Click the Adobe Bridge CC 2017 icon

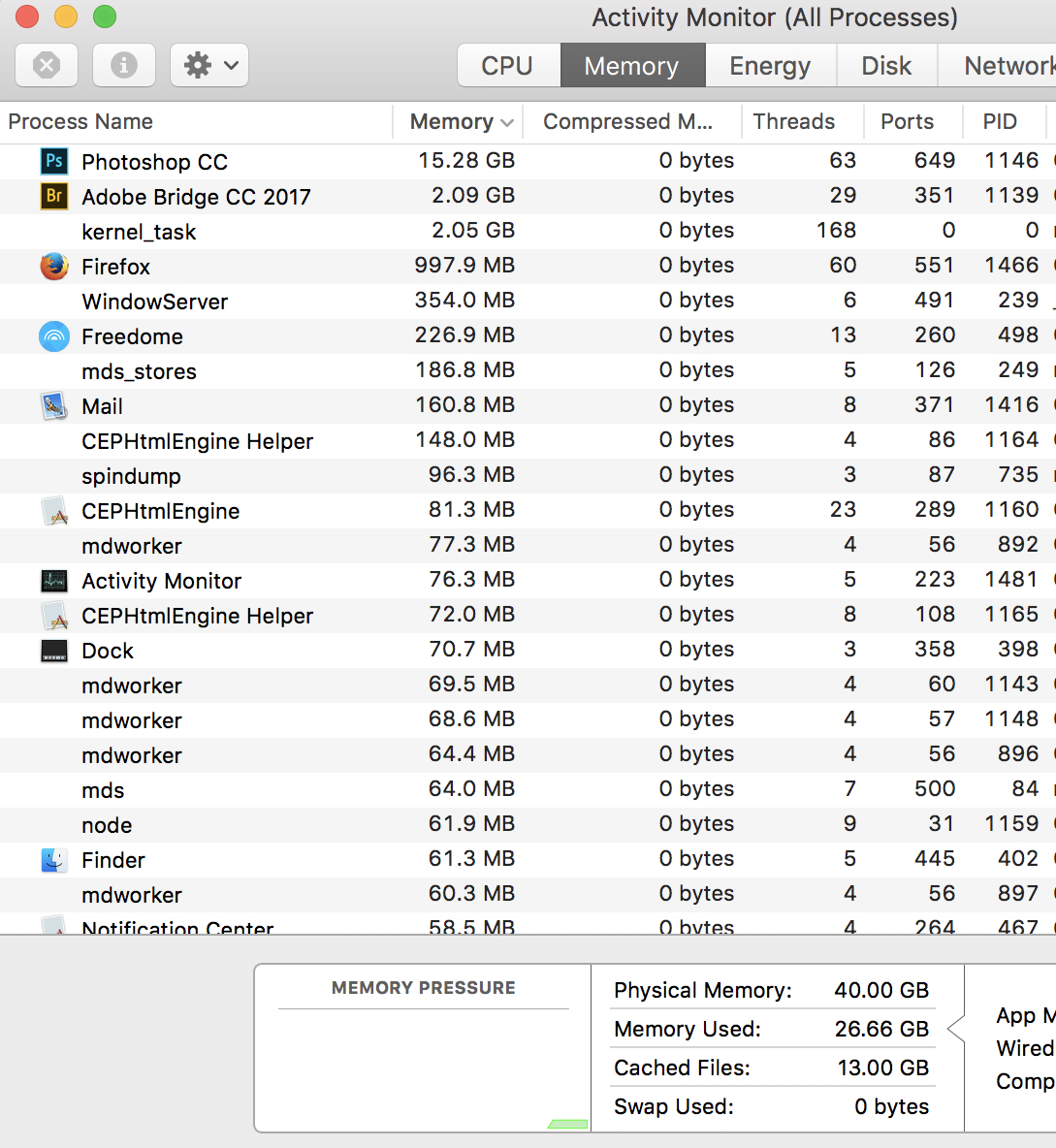point(54,196)
